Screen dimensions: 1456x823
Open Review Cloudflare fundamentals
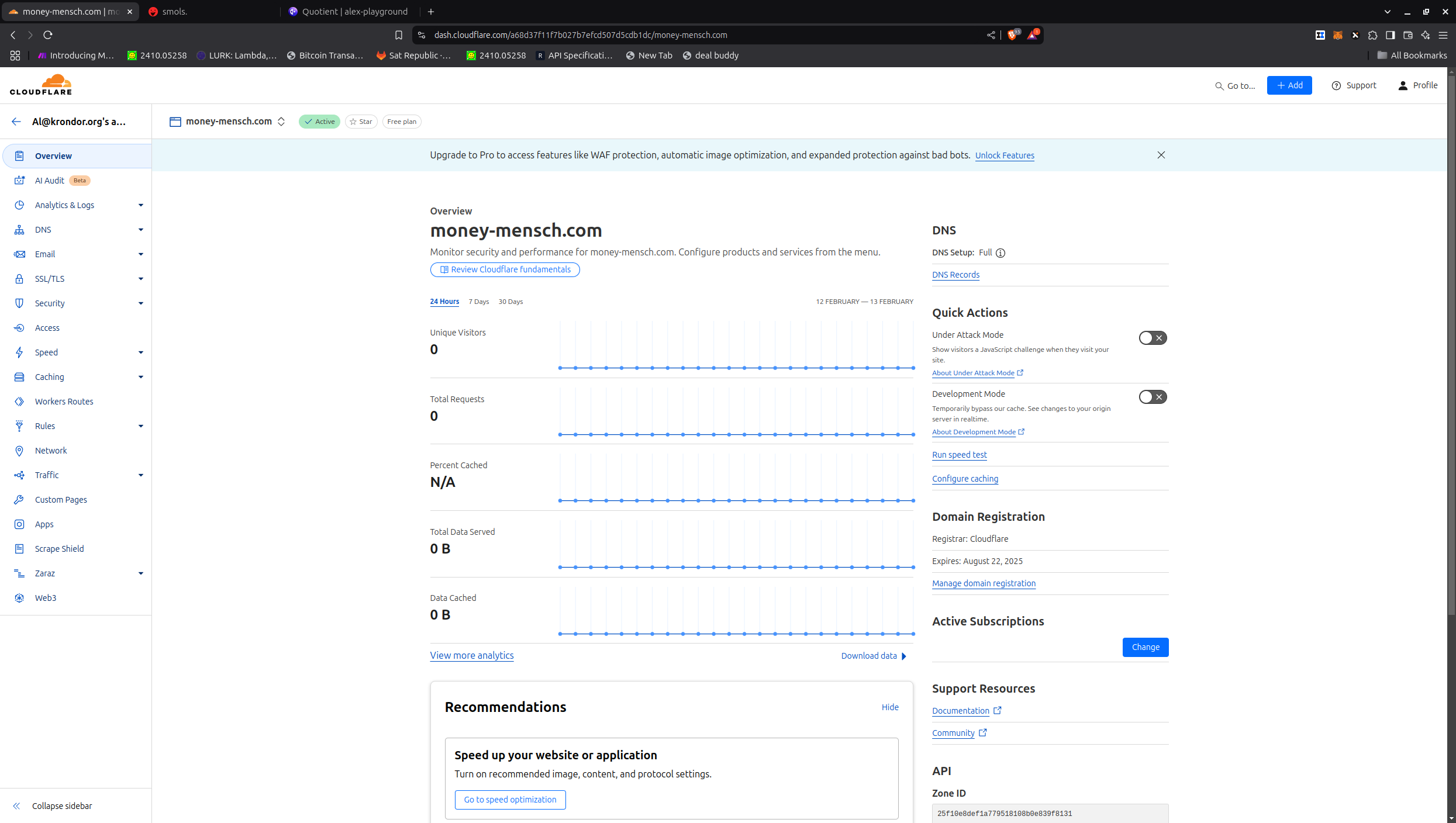505,269
